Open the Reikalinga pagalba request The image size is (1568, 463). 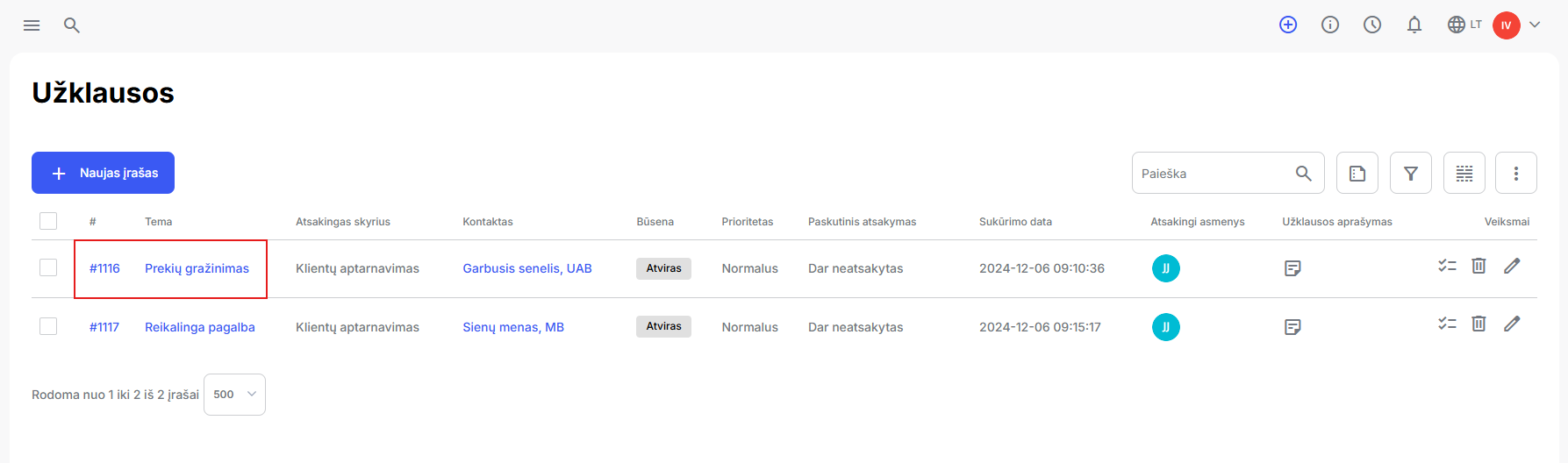(200, 327)
